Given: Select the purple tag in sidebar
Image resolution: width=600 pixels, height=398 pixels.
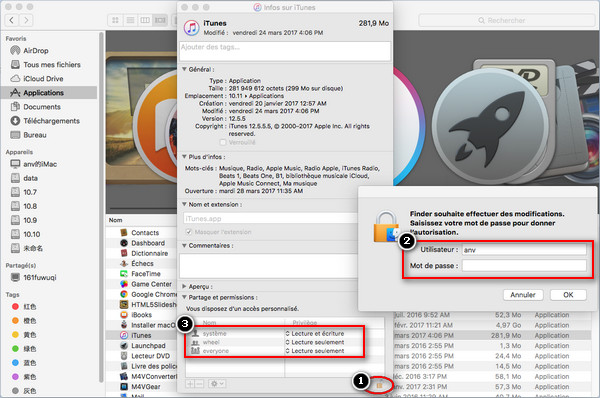Looking at the screenshot, I should [24, 377].
